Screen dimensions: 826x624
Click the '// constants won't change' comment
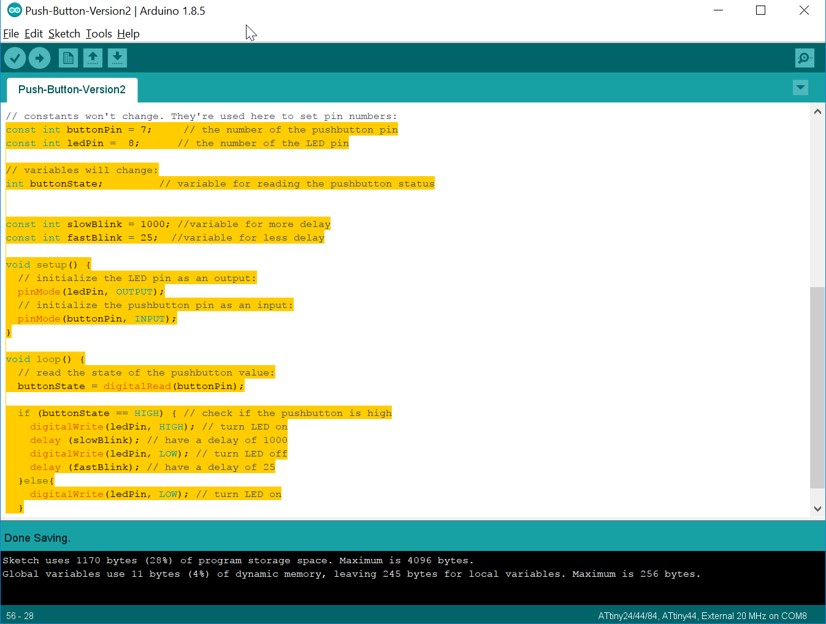(202, 116)
